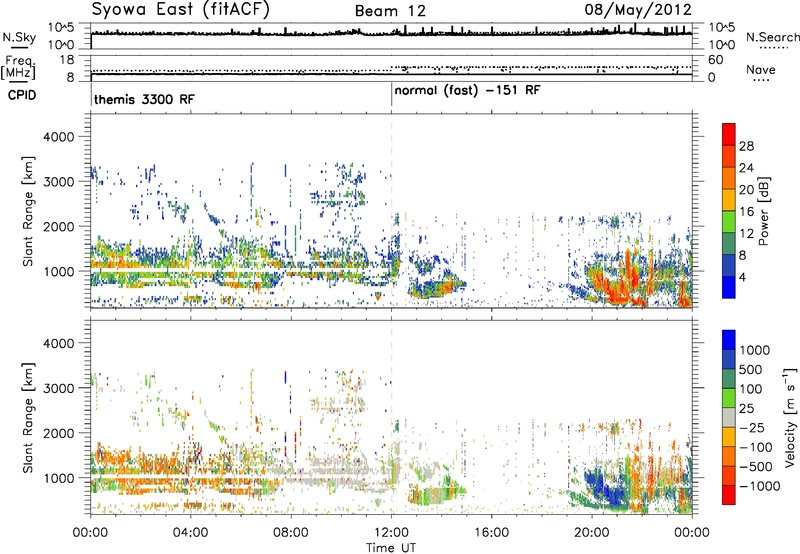Click the '1000' tick on velocity panel axis
The height and width of the screenshot is (554, 800).
pyautogui.click(x=58, y=478)
